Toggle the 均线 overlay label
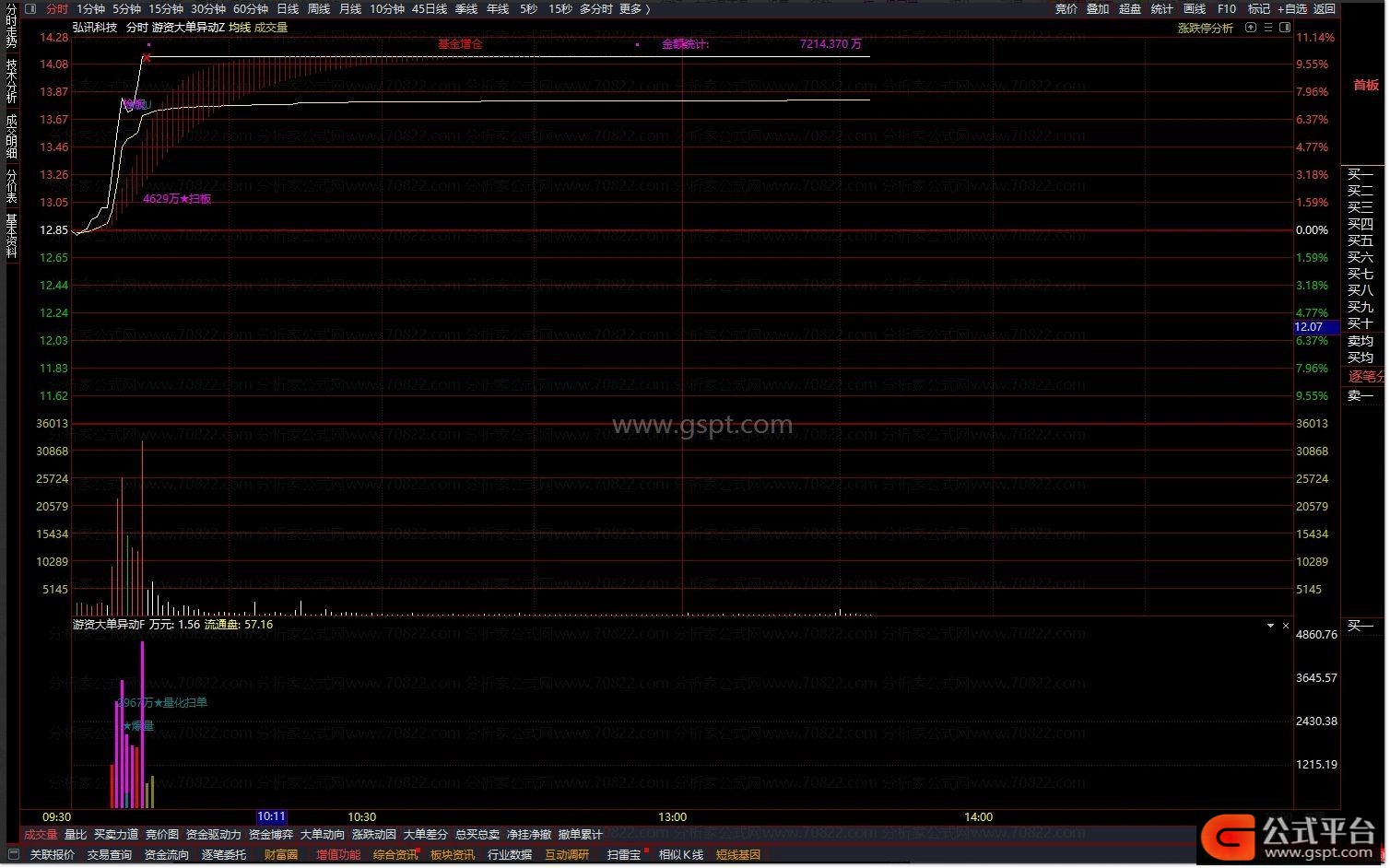Image resolution: width=1390 pixels, height=868 pixels. pos(240,28)
